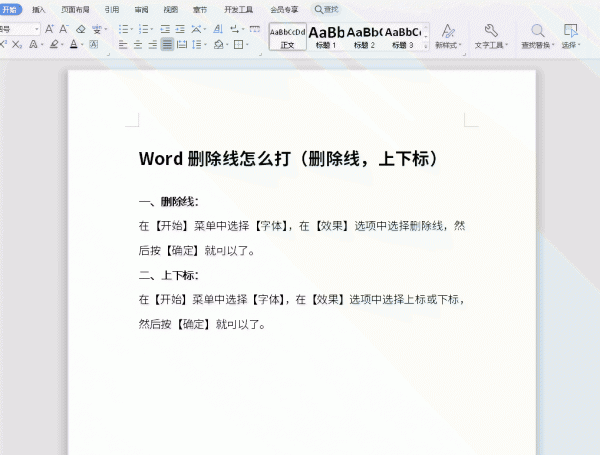600x455 pixels.
Task: Toggle left alignment
Action: 123,45
